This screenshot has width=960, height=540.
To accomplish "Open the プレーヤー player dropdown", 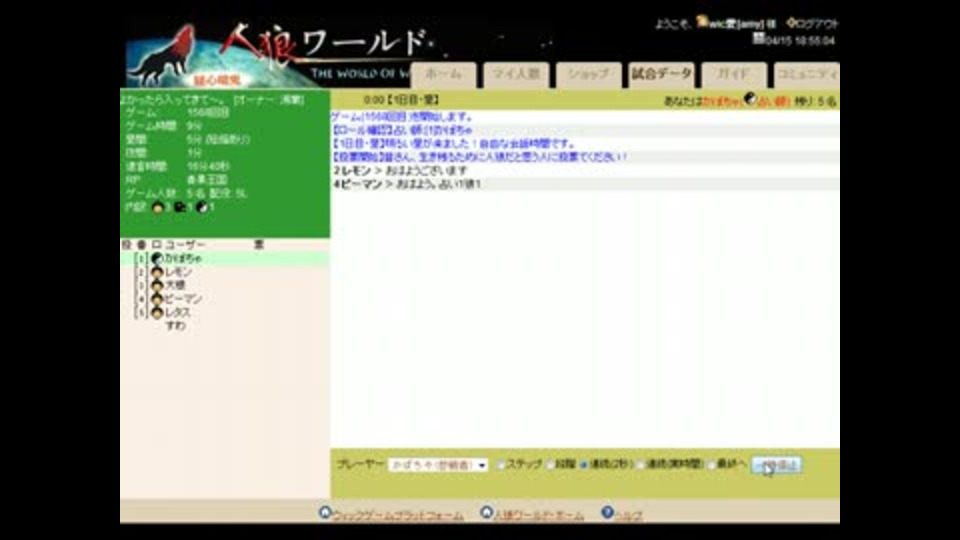I will click(438, 465).
